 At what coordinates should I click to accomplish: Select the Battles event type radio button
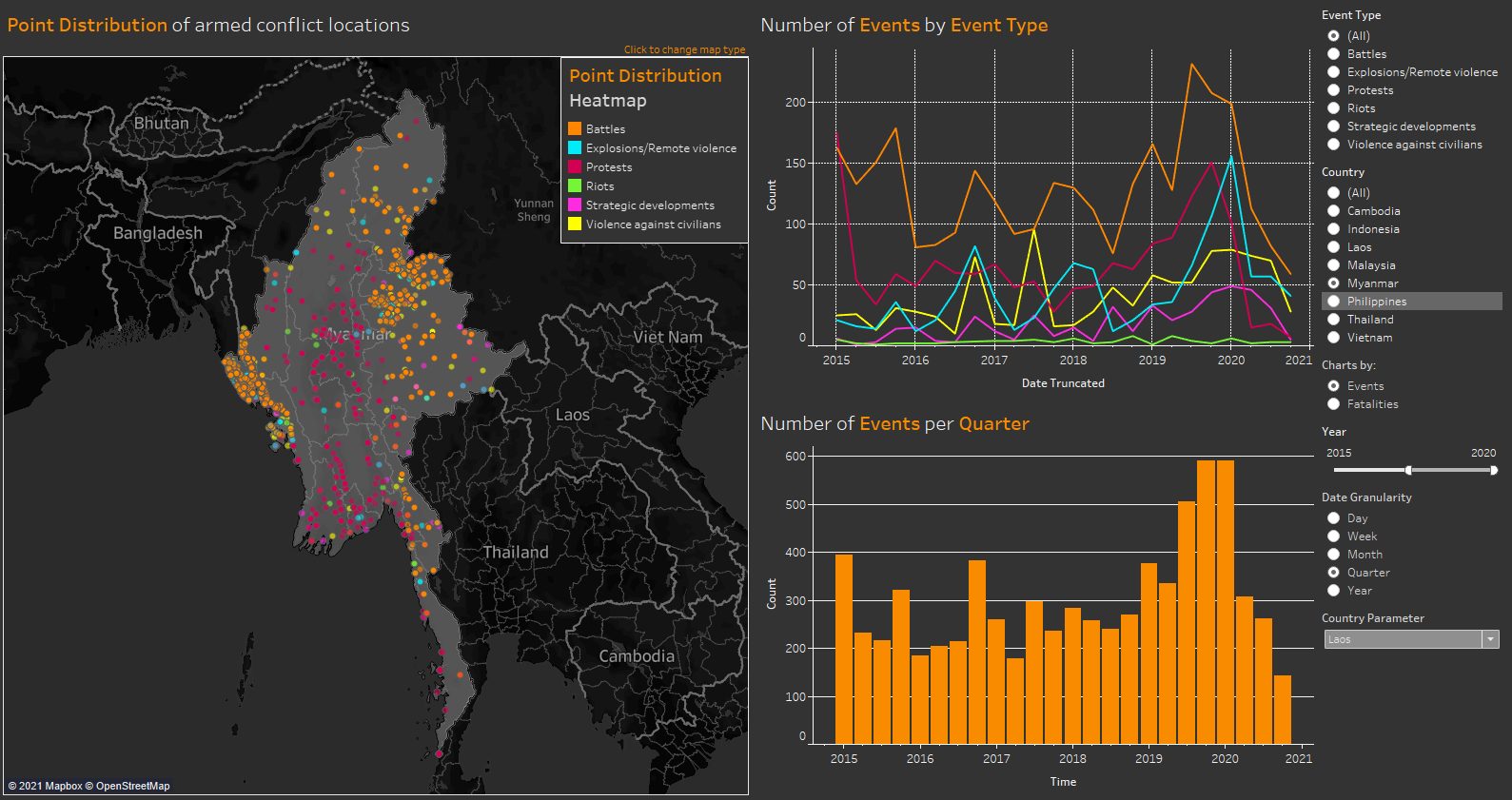pyautogui.click(x=1334, y=54)
